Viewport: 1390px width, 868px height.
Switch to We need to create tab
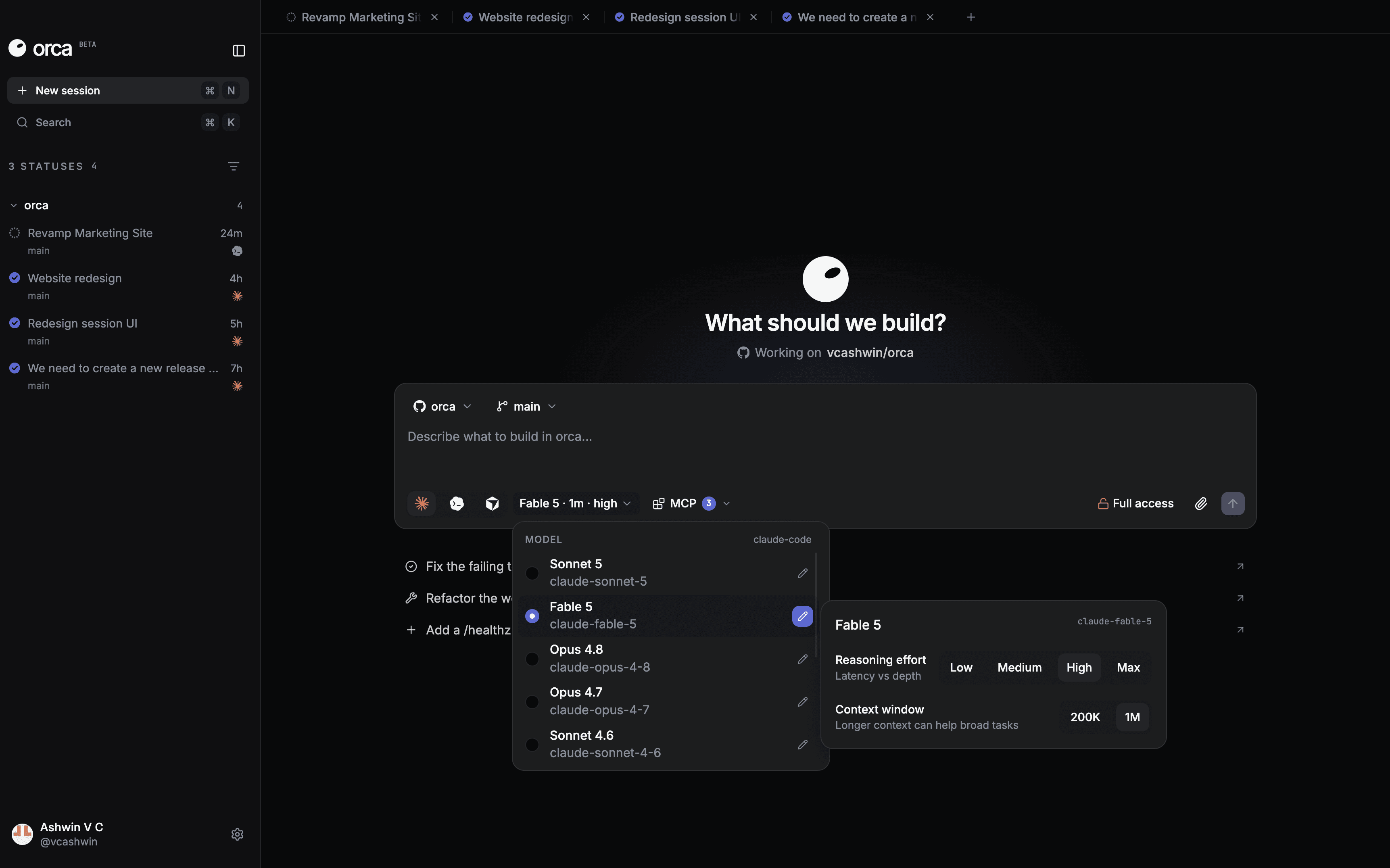(x=850, y=17)
